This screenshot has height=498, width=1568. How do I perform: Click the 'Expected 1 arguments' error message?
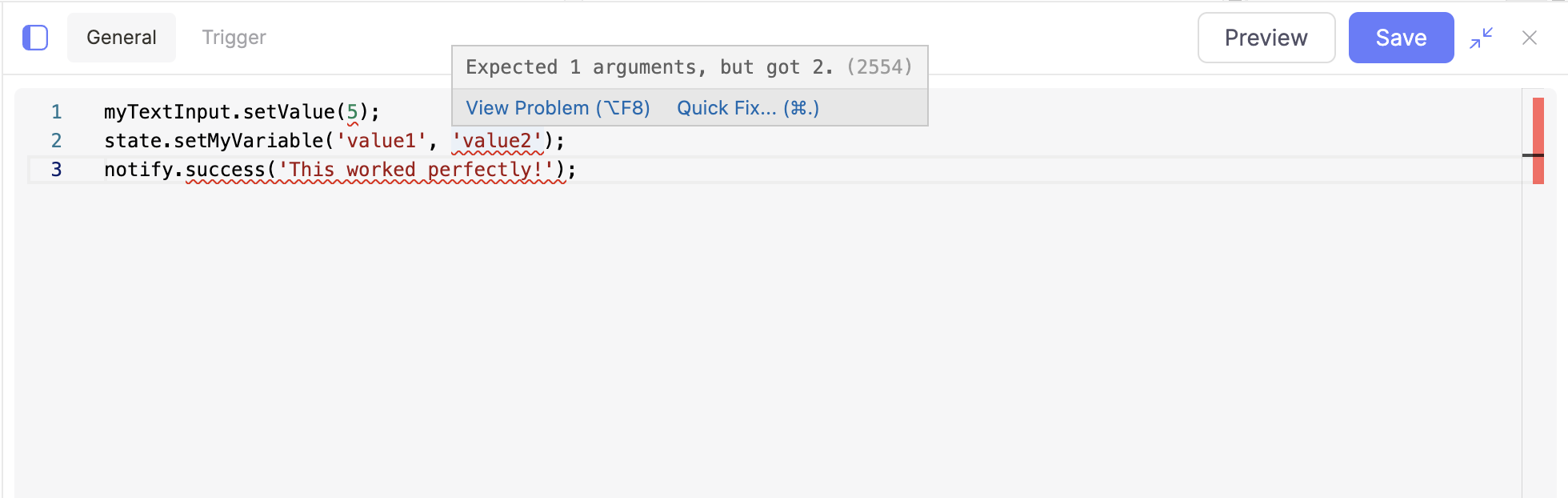click(649, 67)
